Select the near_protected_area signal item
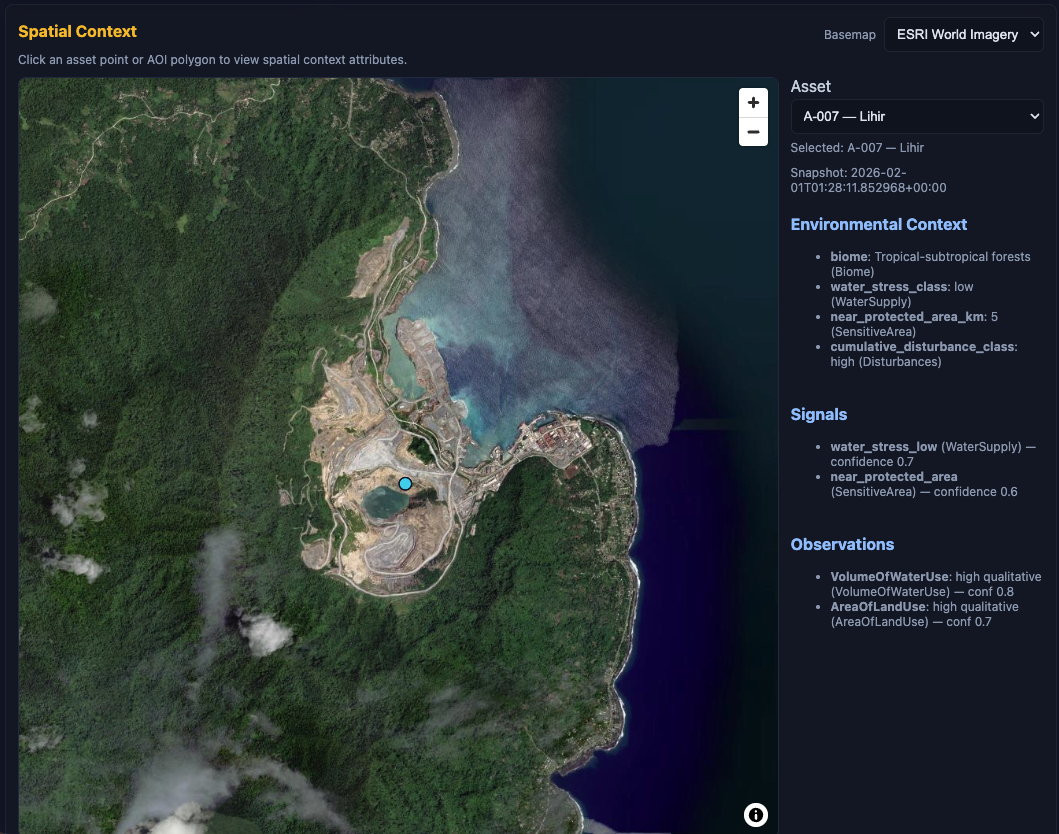 922,484
